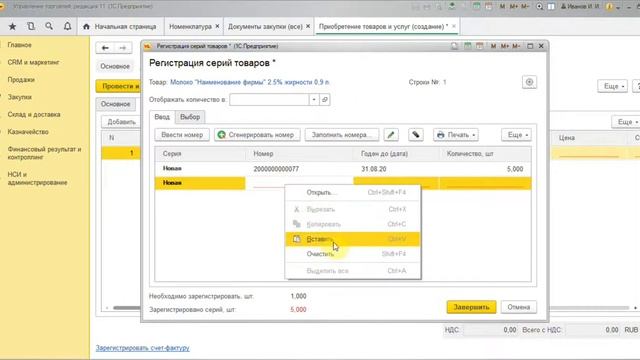
Task: Click the Отмена button
Action: (518, 307)
